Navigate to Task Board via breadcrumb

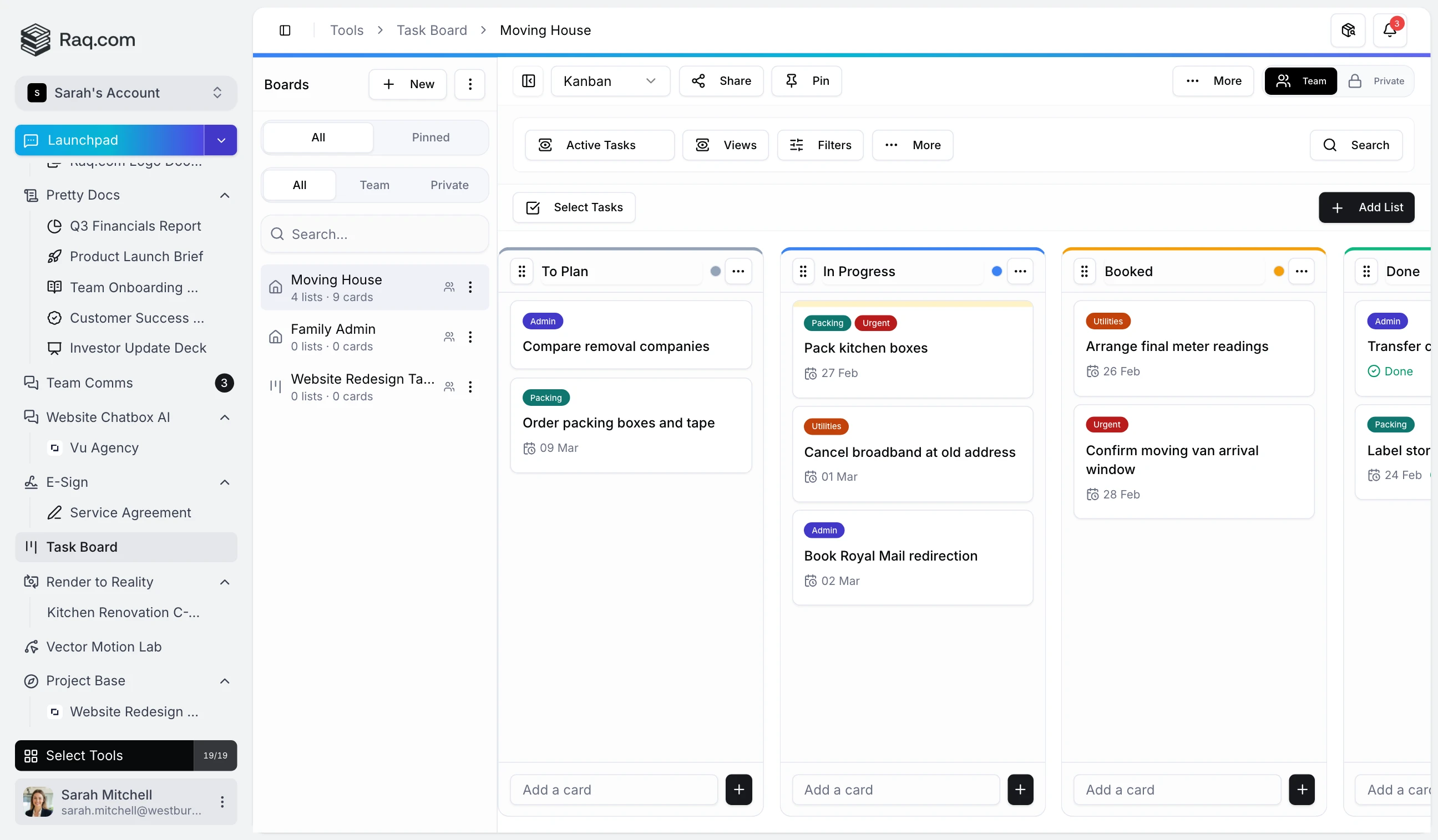pos(432,29)
